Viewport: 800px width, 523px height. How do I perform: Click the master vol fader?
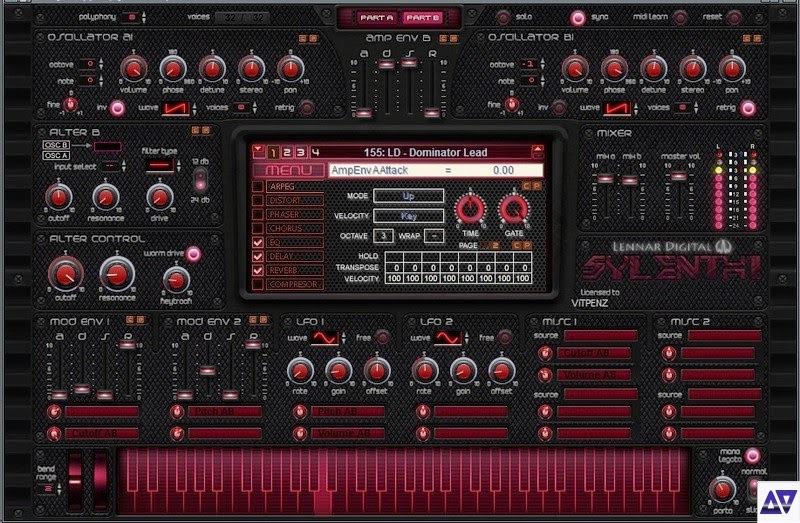tap(679, 177)
